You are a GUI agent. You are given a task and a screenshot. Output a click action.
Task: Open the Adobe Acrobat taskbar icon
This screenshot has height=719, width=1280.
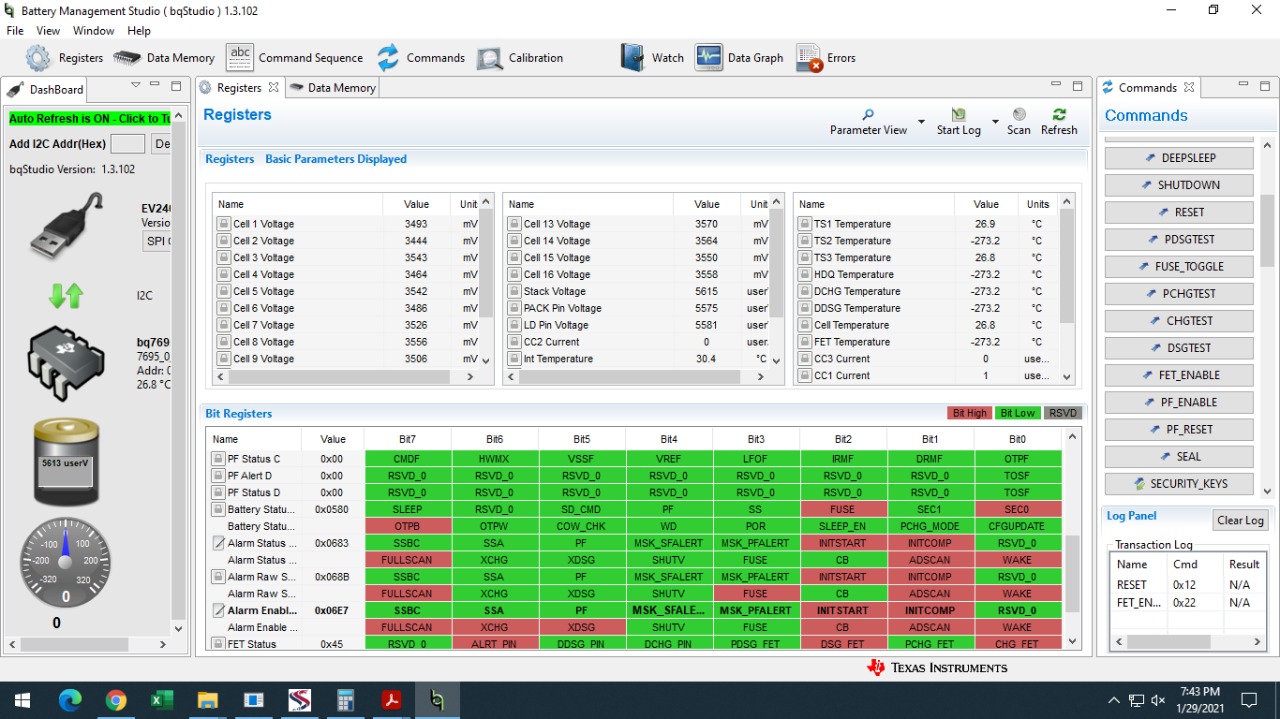391,700
